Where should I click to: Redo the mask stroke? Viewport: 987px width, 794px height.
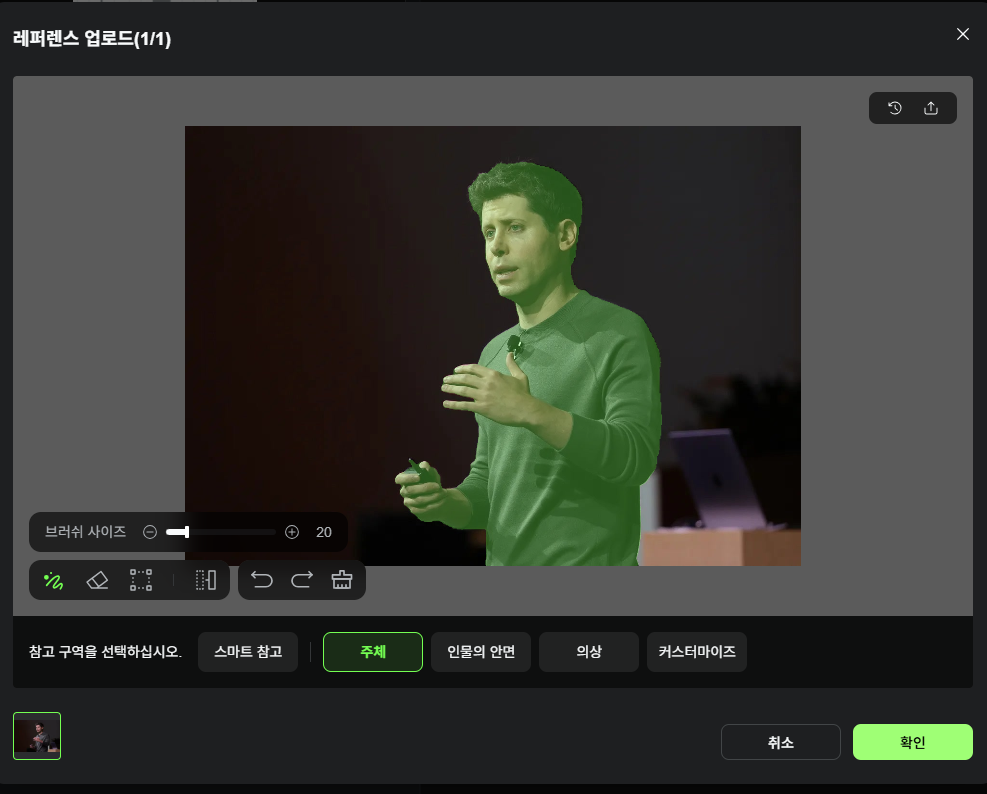click(x=302, y=579)
